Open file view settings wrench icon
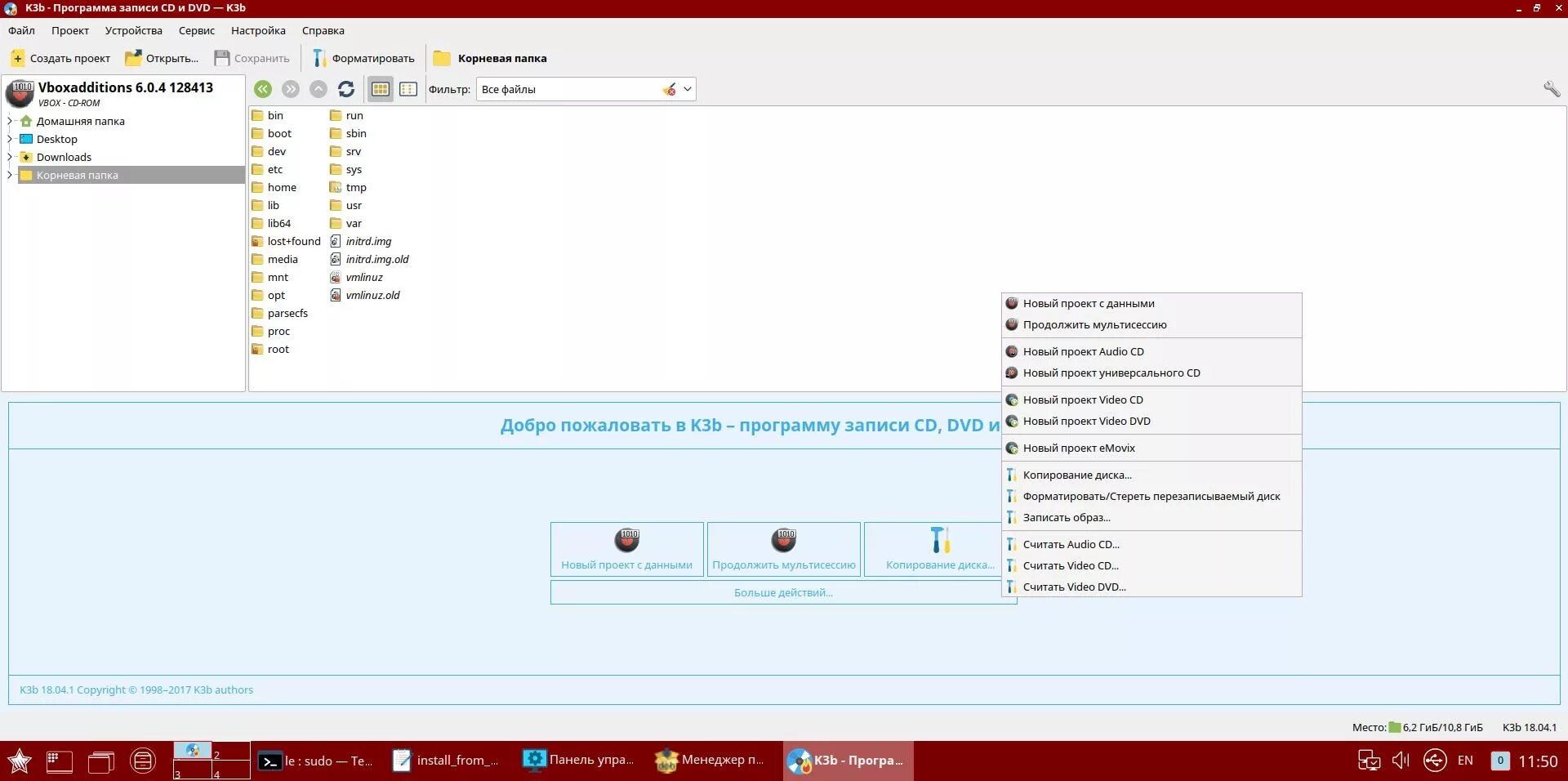The height and width of the screenshot is (781, 1568). pos(1552,89)
